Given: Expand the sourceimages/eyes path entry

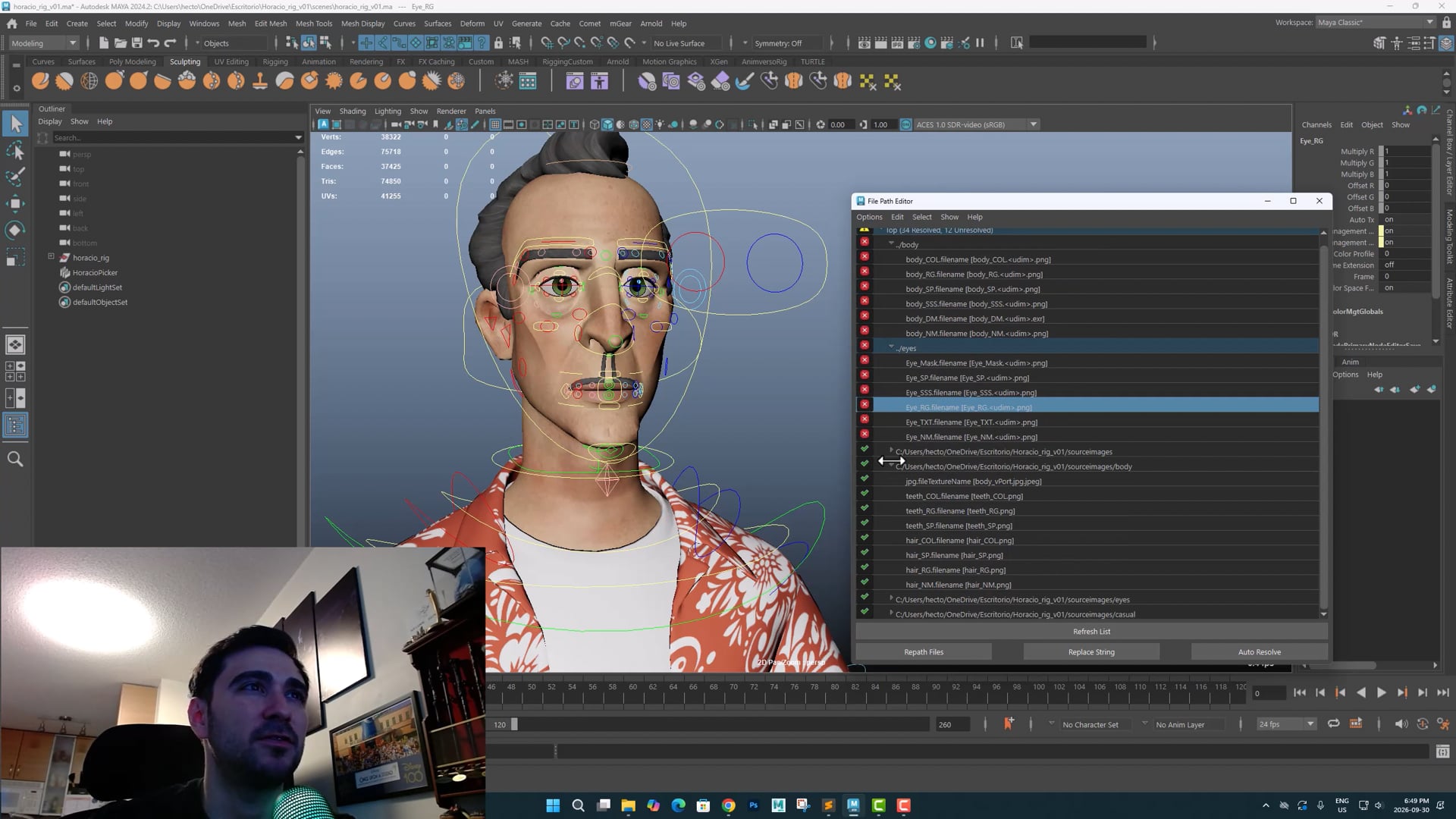Looking at the screenshot, I should click(891, 598).
